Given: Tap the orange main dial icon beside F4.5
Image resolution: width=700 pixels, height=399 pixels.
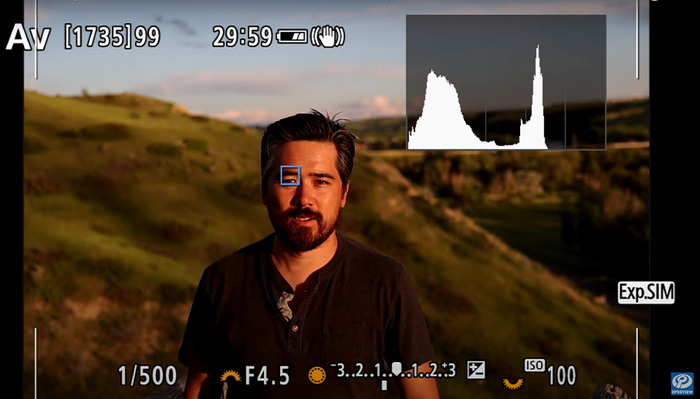Looking at the screenshot, I should pos(230,376).
